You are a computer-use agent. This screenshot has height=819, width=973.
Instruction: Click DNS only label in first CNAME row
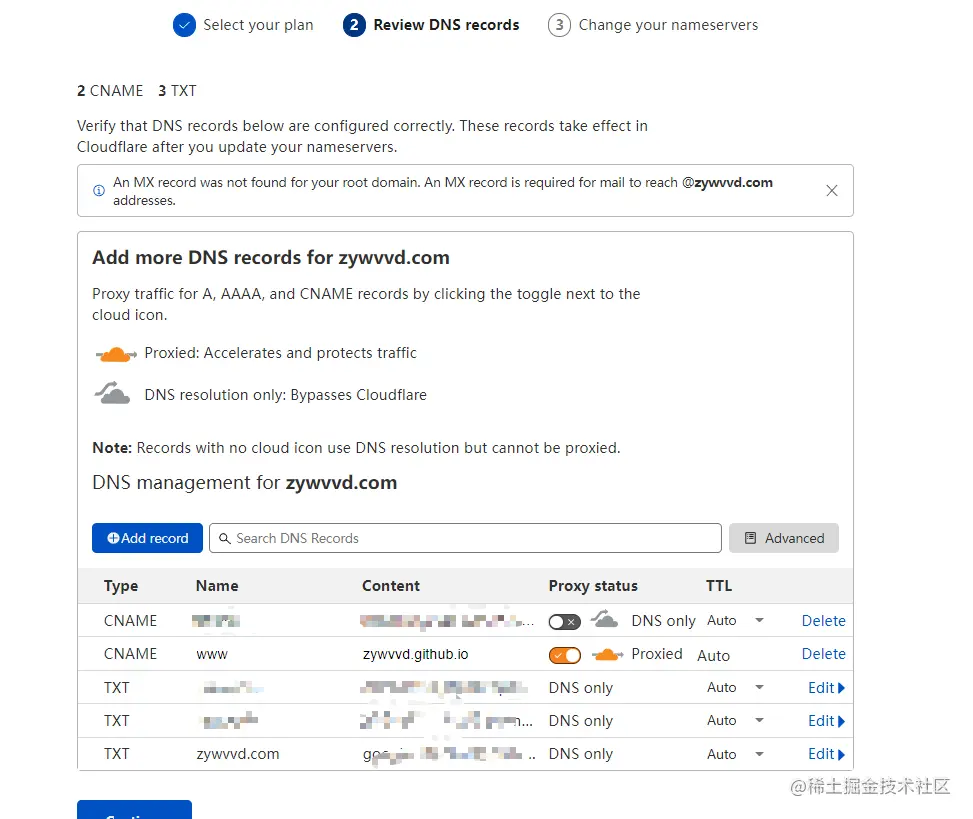(663, 621)
